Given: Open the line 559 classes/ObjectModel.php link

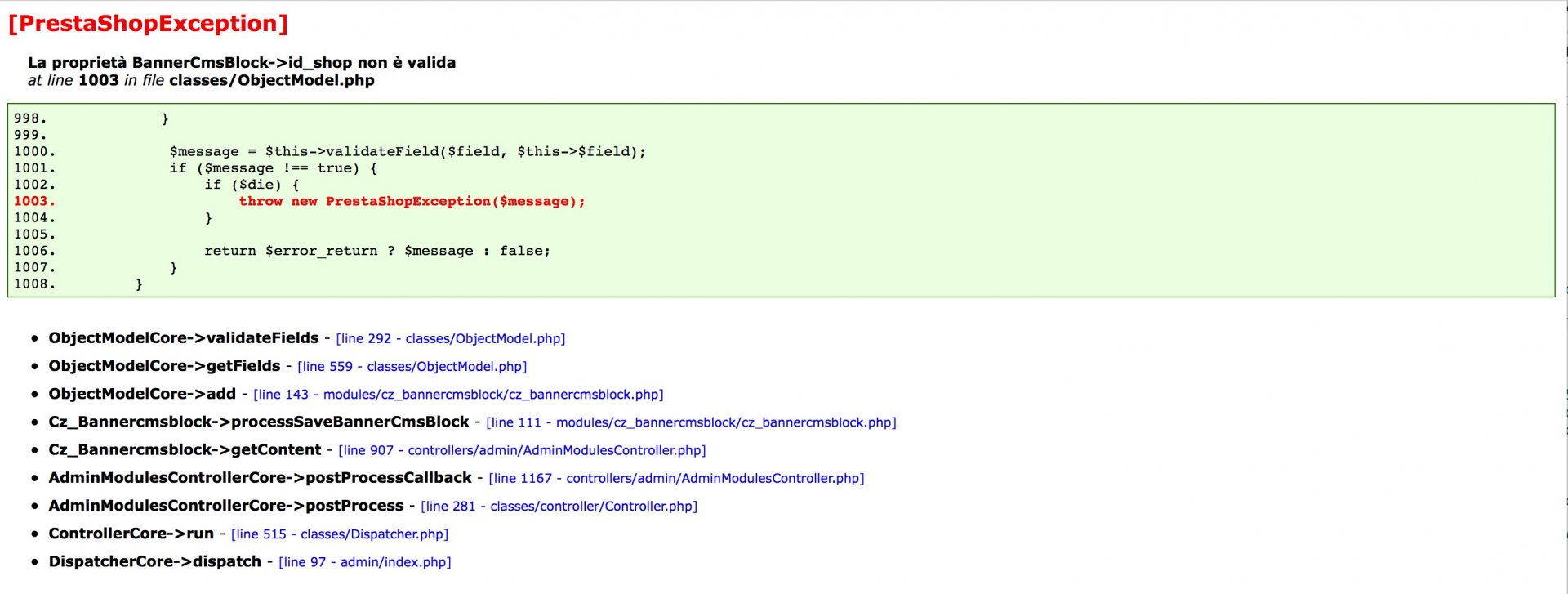Looking at the screenshot, I should click(x=412, y=366).
